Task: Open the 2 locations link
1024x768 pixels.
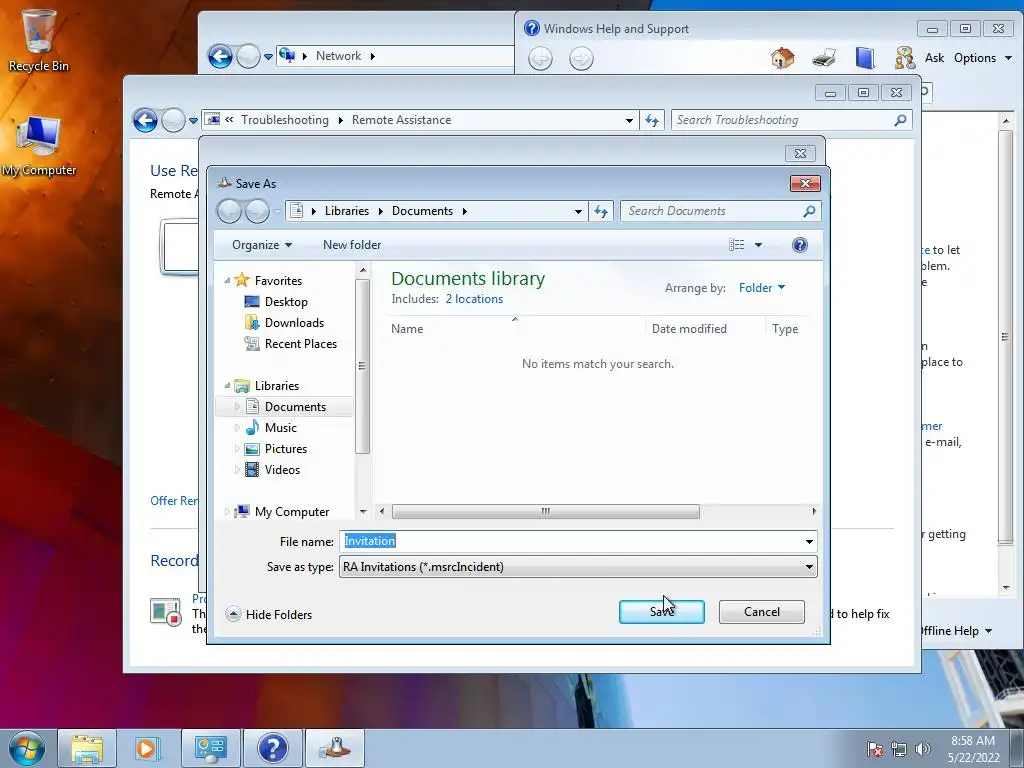Action: coord(474,299)
